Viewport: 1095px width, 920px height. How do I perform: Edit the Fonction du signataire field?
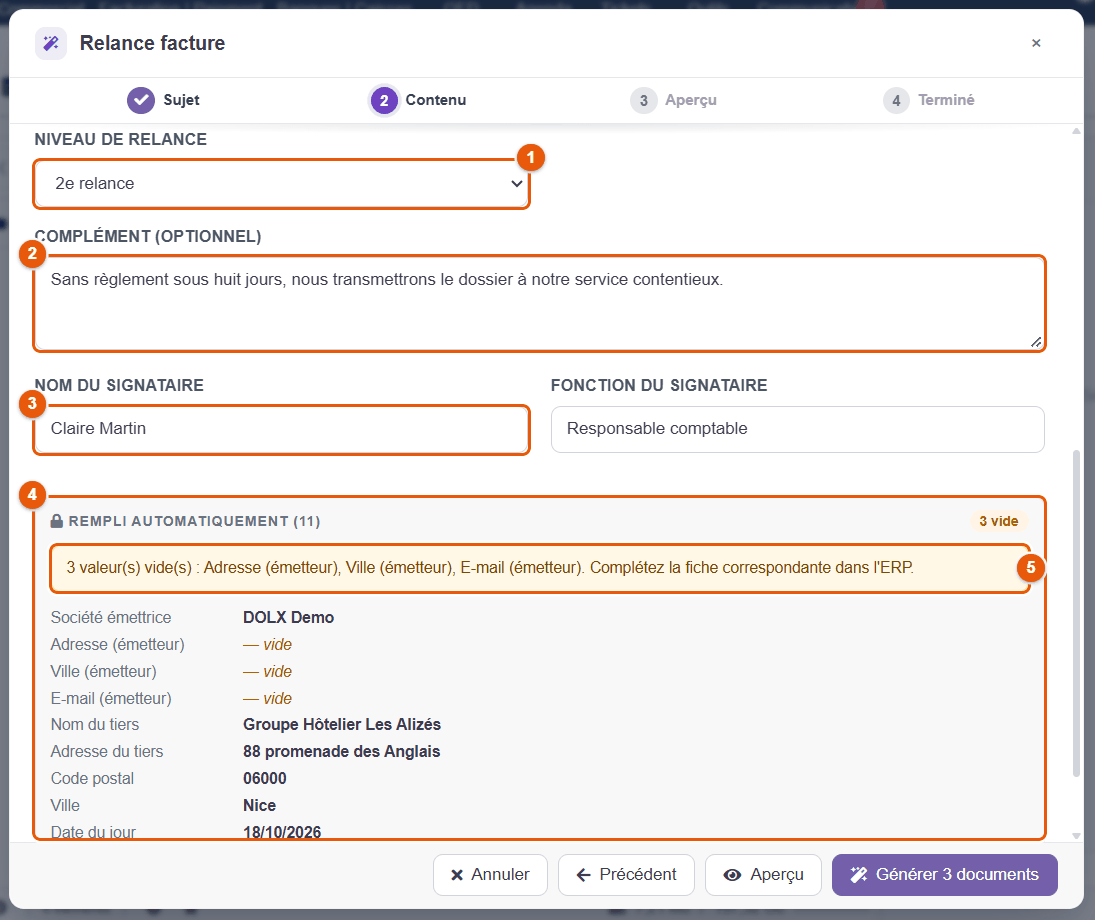click(x=798, y=429)
